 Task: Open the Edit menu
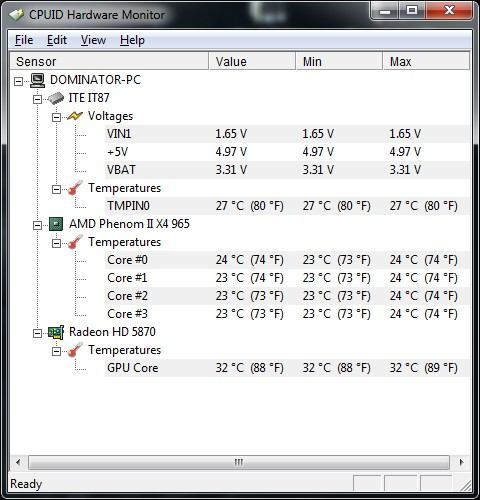pyautogui.click(x=57, y=40)
